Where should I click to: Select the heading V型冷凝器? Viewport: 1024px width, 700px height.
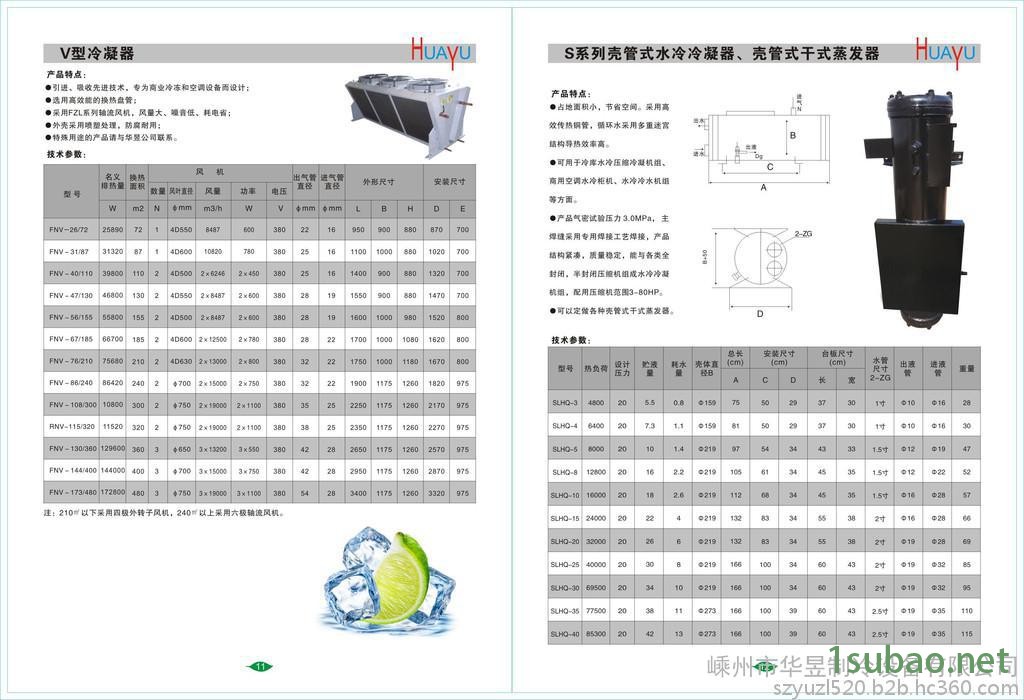click(97, 54)
